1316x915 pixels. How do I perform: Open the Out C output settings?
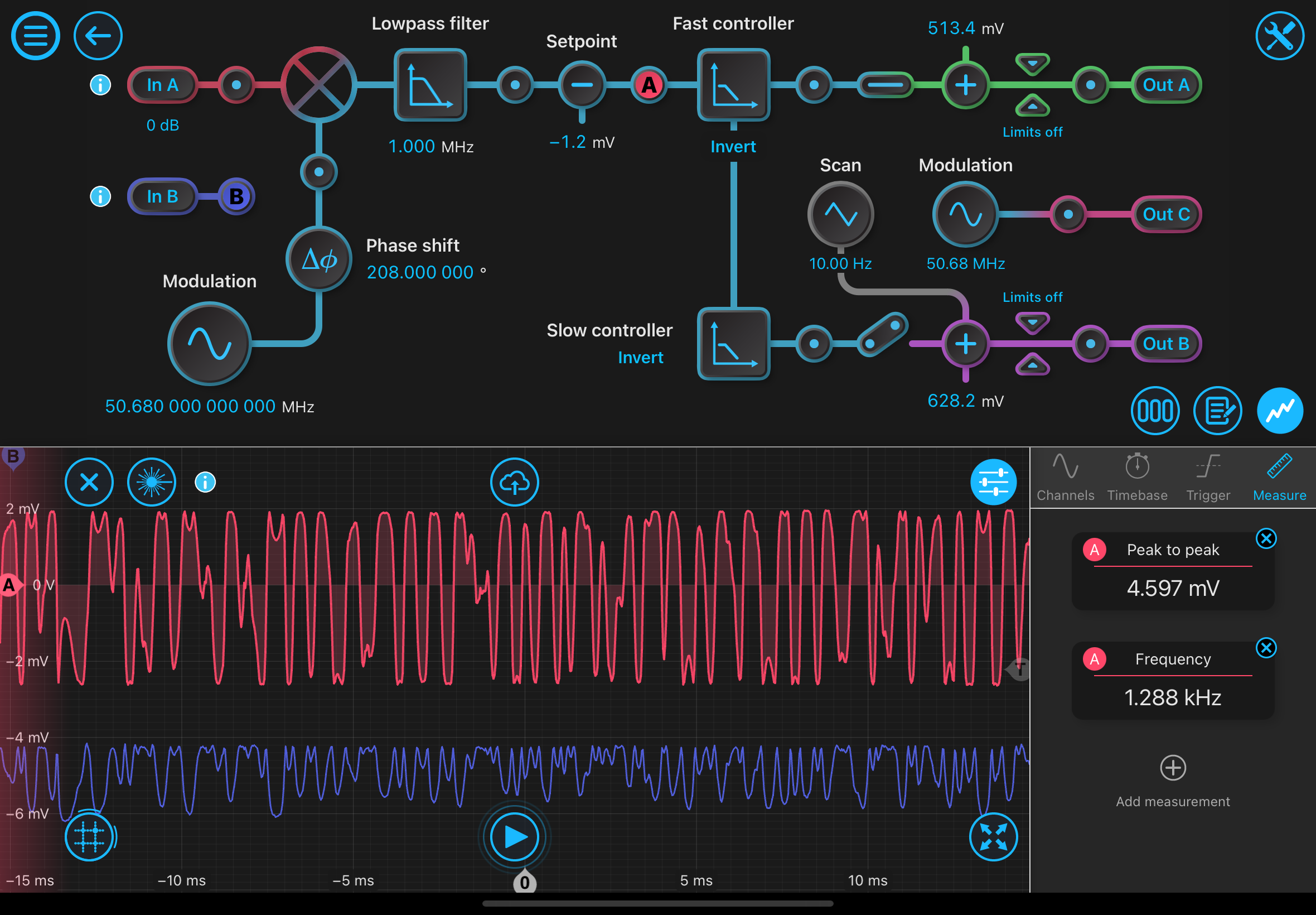pos(1166,214)
